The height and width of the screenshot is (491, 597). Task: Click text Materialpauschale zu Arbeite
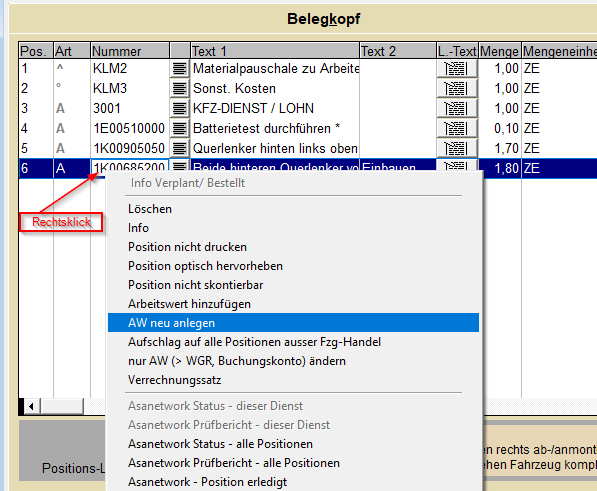pyautogui.click(x=276, y=69)
